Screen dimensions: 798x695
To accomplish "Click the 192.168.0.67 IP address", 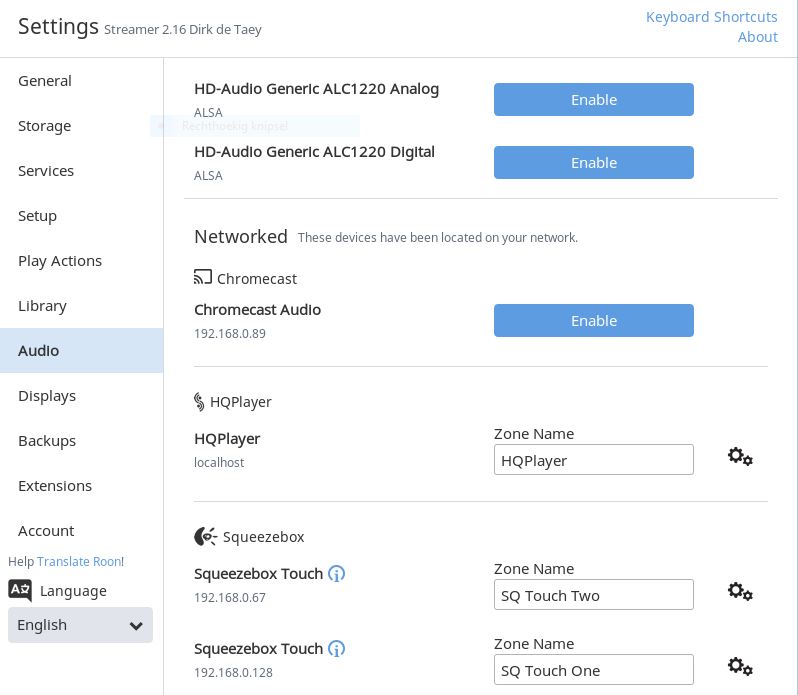I will click(x=230, y=597).
